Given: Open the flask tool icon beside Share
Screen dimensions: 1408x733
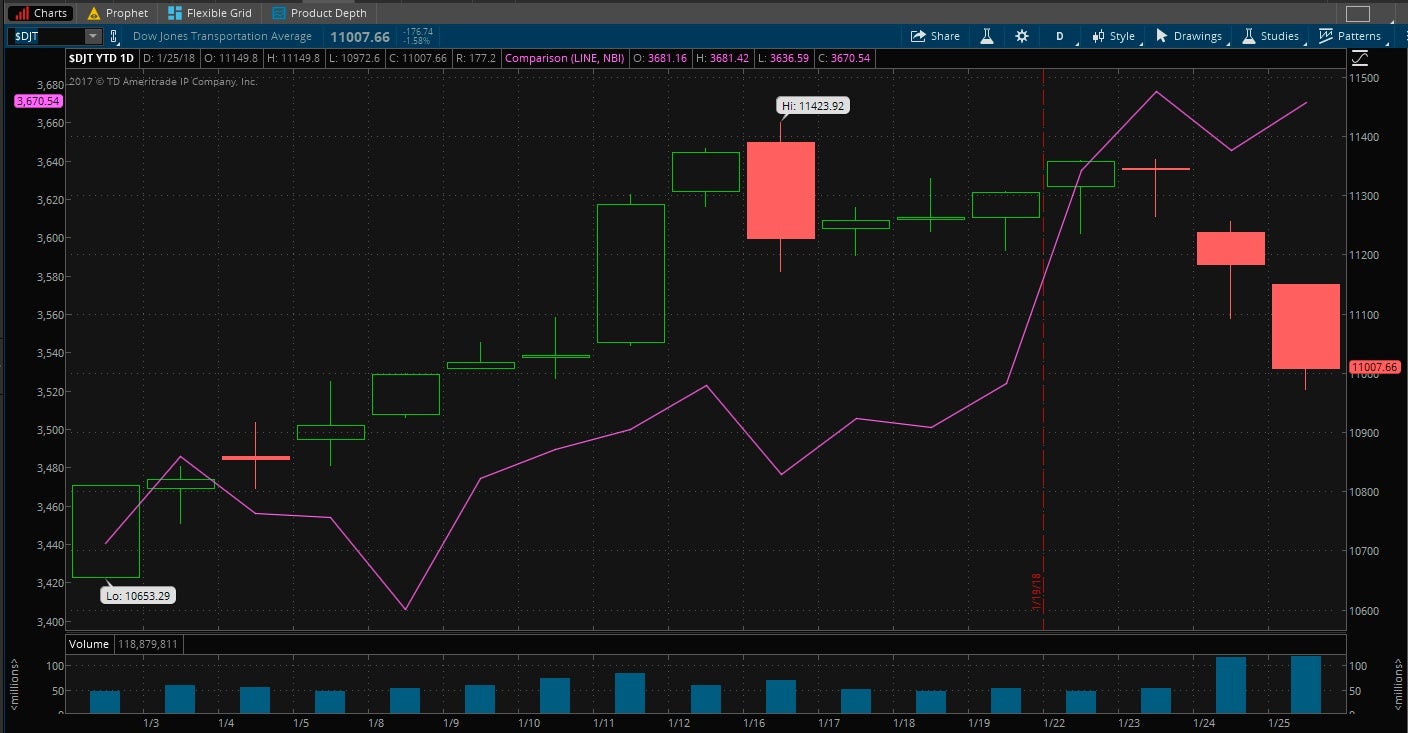Looking at the screenshot, I should coord(986,36).
